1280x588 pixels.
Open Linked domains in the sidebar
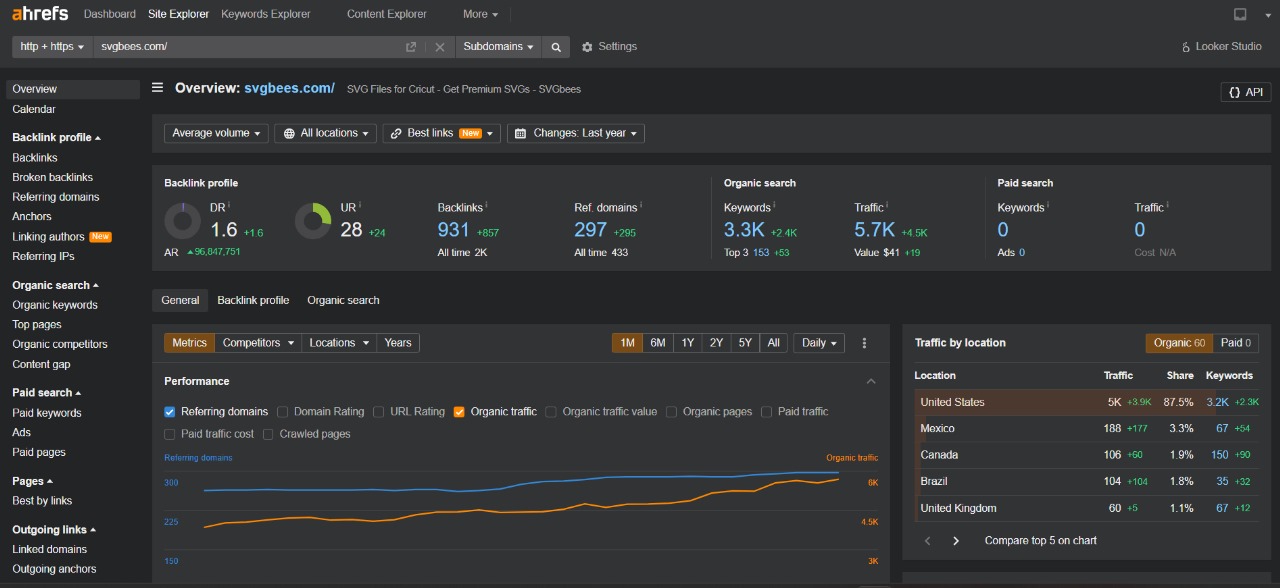(49, 549)
